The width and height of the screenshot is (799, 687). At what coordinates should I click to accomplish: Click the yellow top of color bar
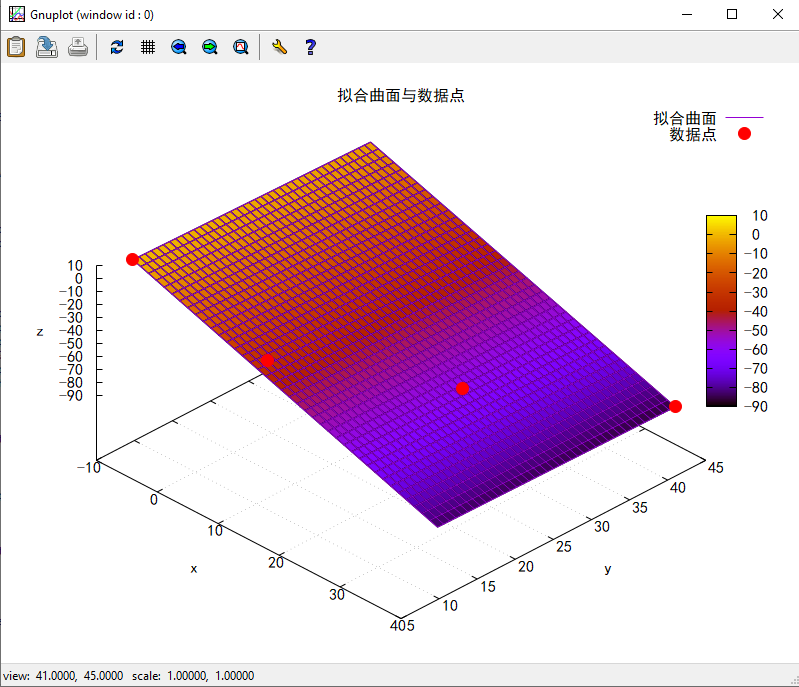pos(721,222)
